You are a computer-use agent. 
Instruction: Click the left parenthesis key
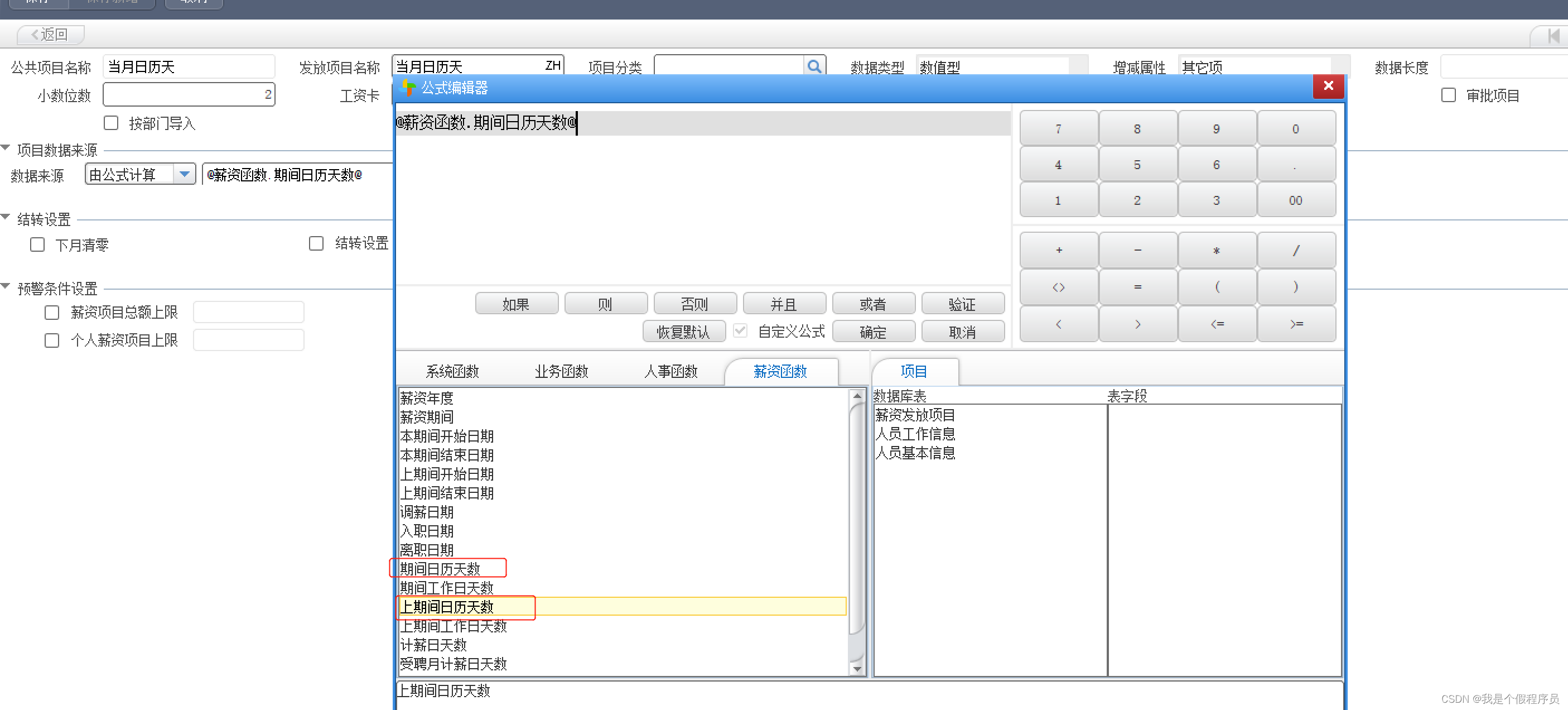[x=1217, y=287]
